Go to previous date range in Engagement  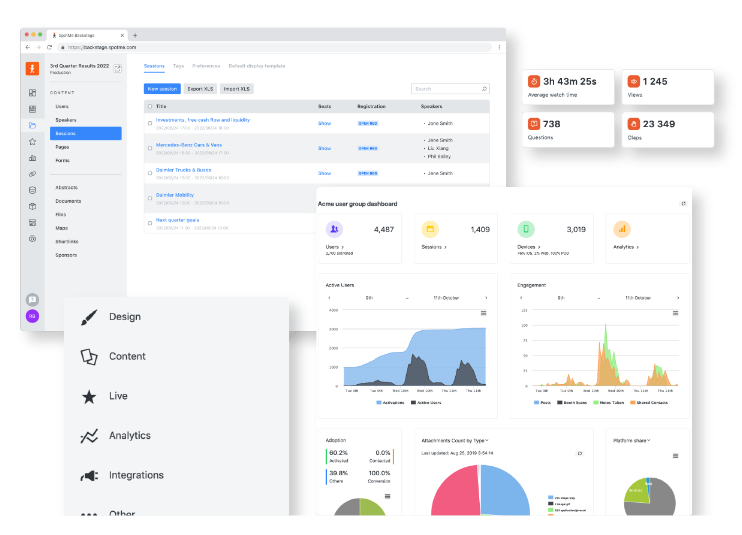(x=521, y=298)
